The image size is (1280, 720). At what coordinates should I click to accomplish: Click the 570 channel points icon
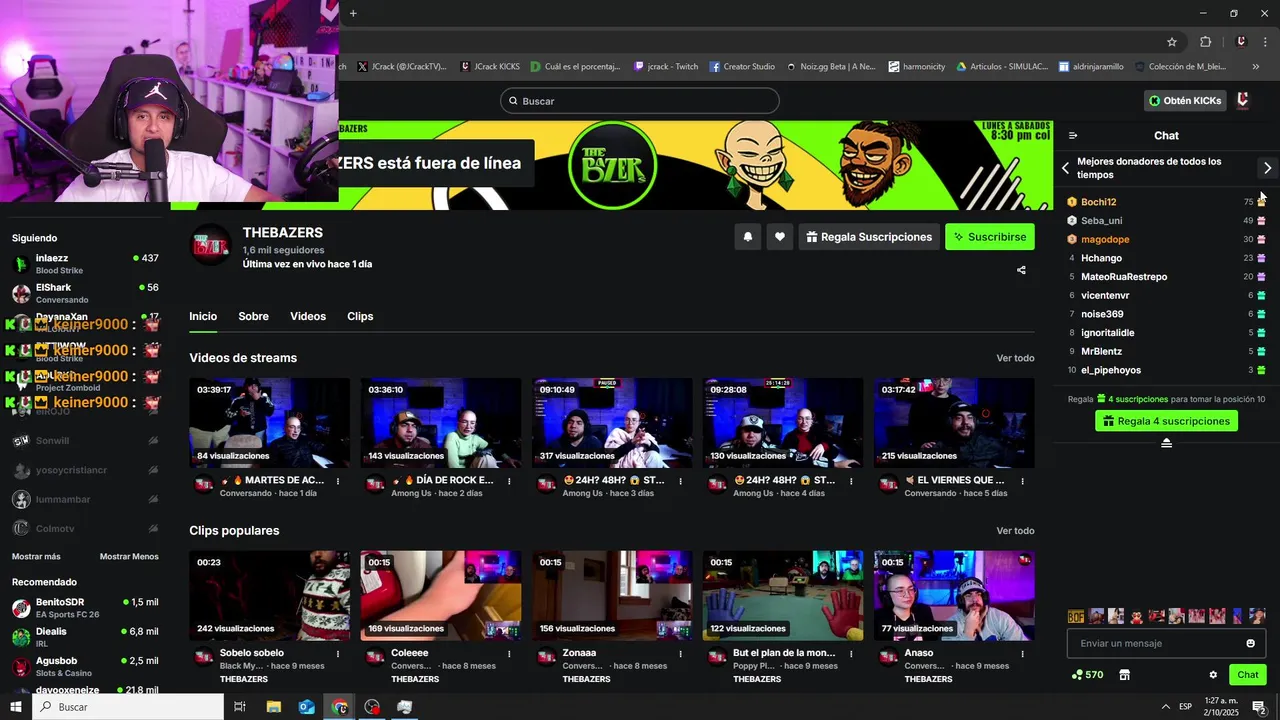[x=1077, y=675]
